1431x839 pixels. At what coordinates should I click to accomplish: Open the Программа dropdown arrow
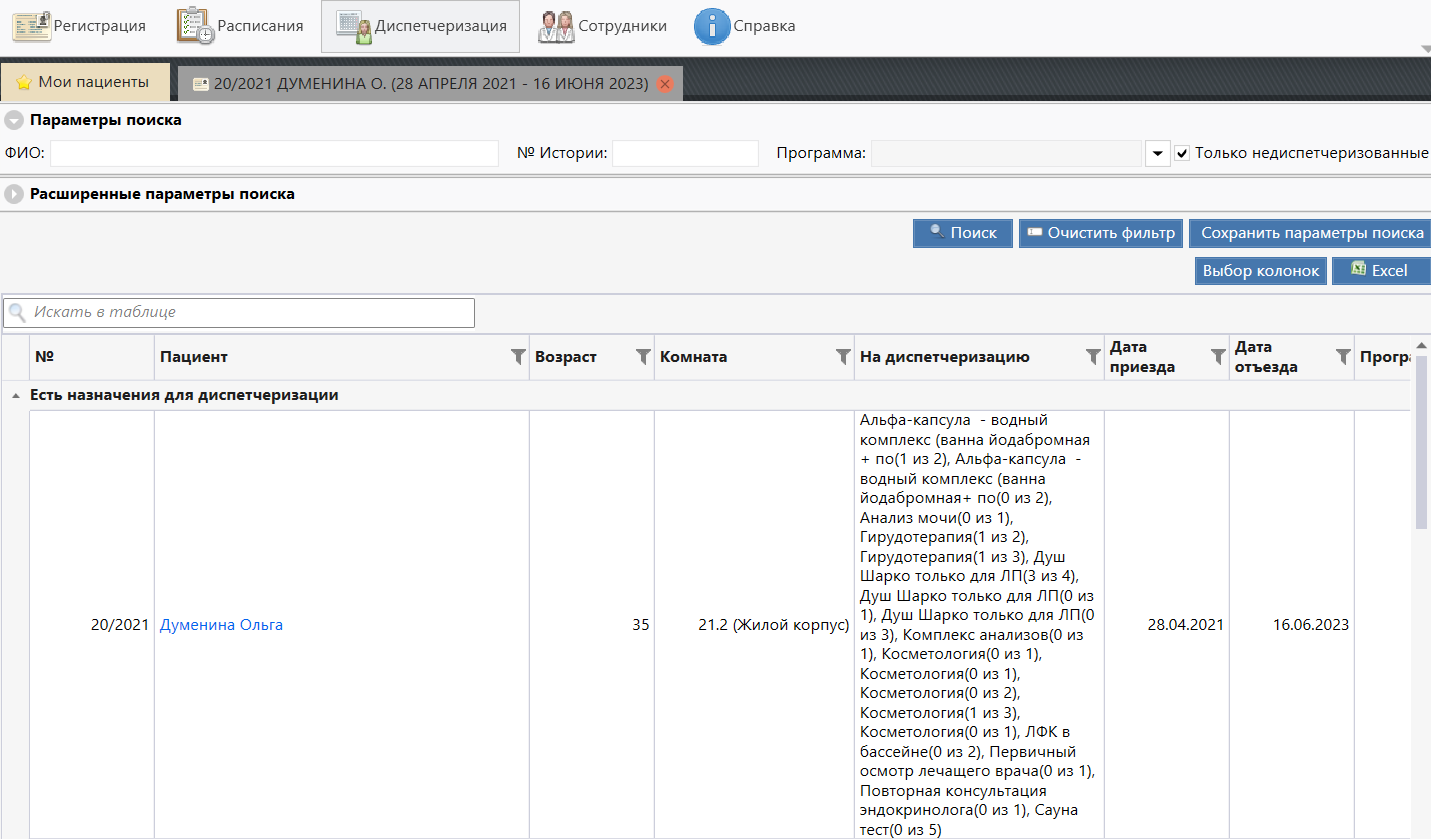pos(1157,153)
